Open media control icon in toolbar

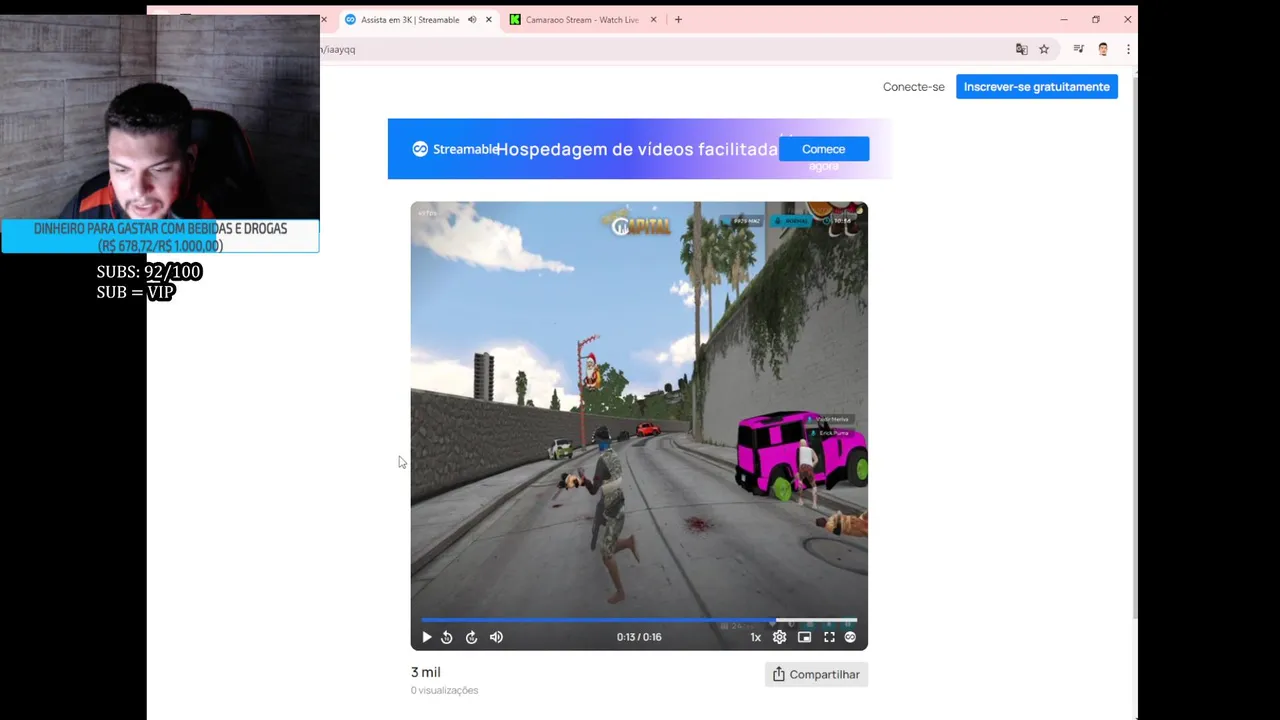pyautogui.click(x=1078, y=49)
